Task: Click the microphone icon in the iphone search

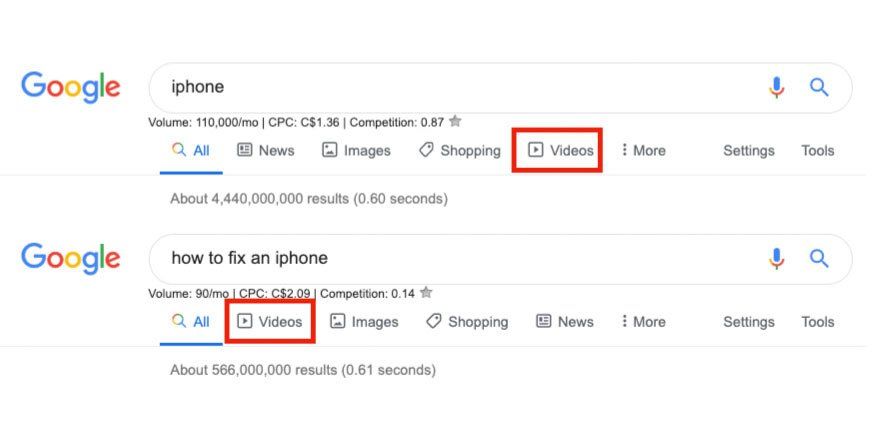Action: [x=776, y=88]
